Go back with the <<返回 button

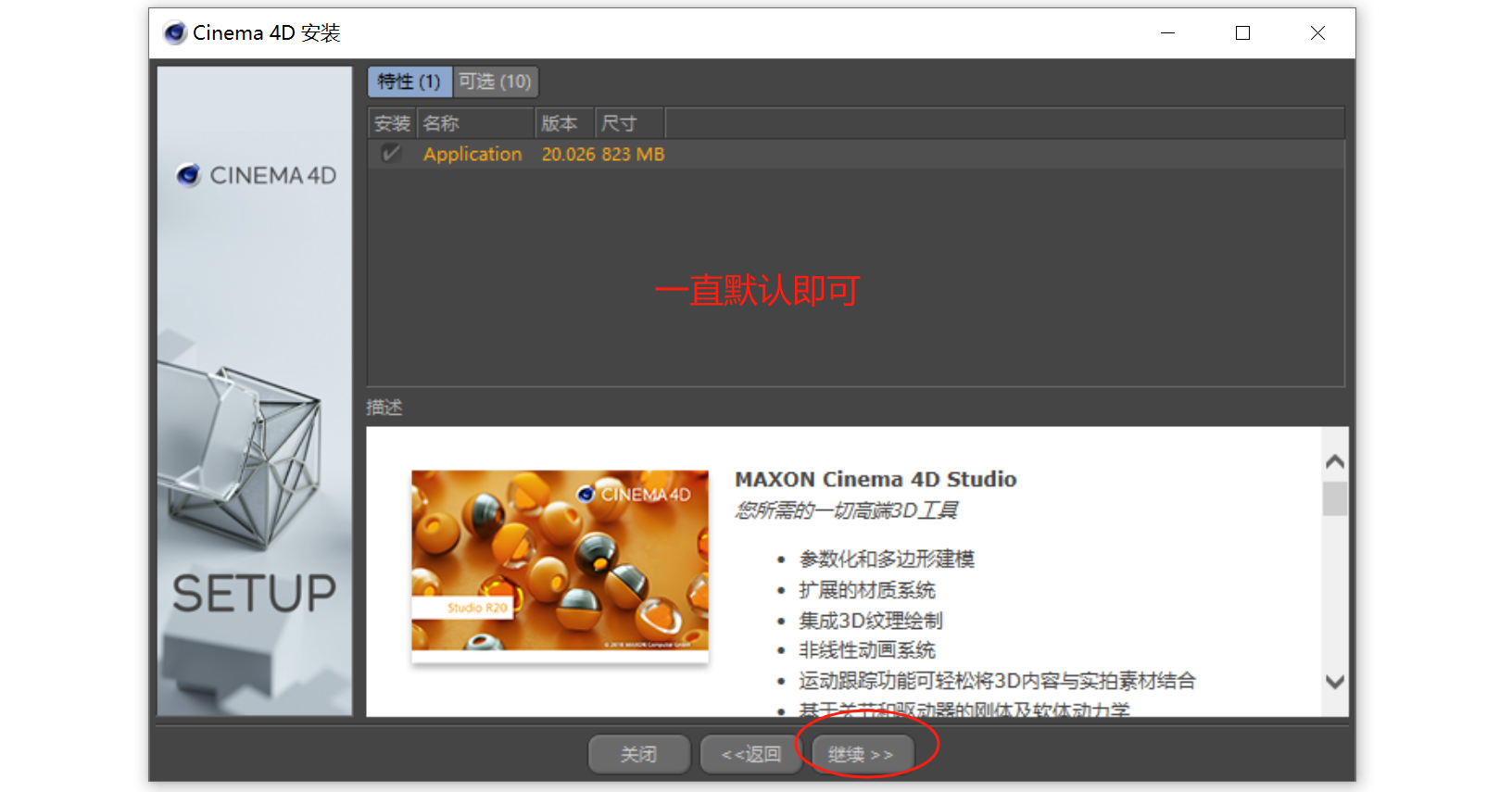point(750,754)
